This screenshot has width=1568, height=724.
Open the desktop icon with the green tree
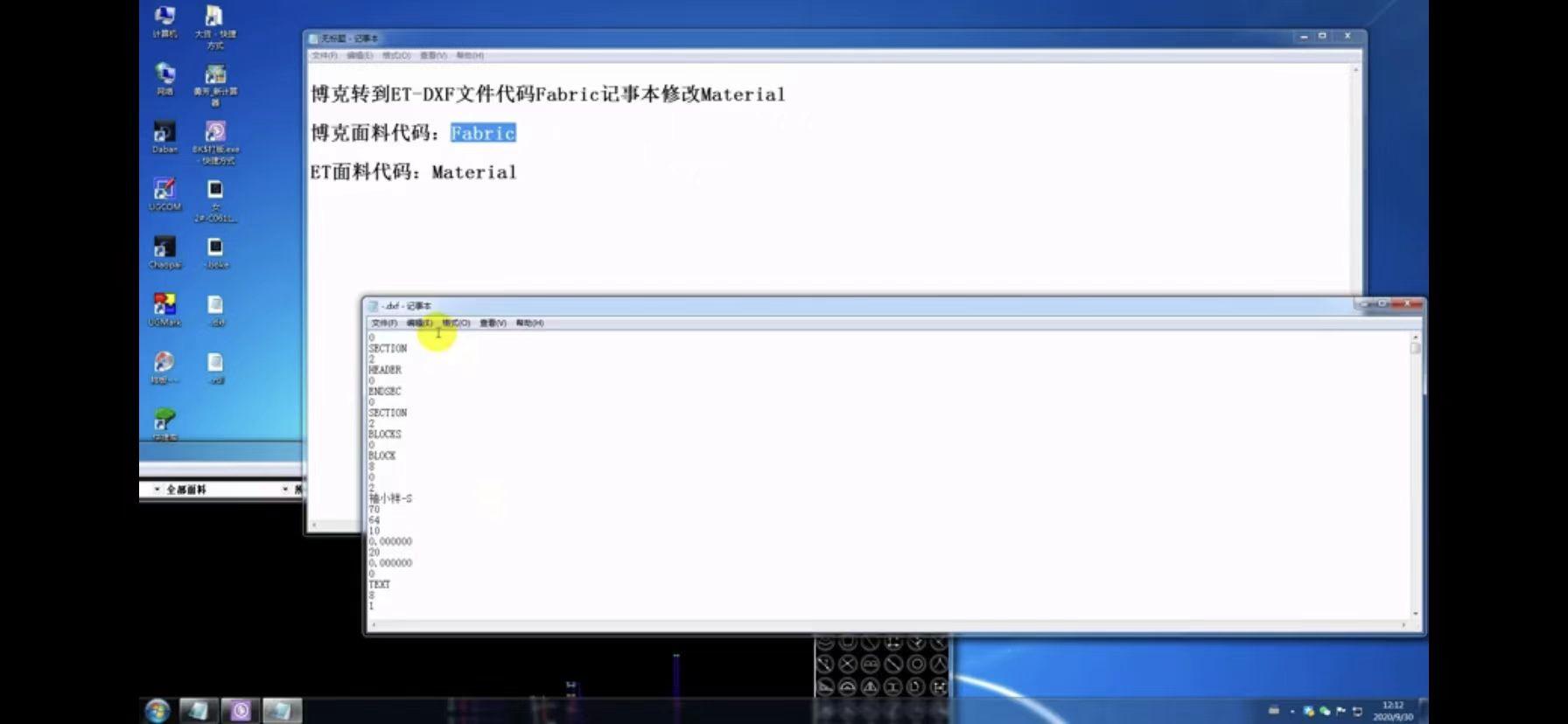coord(164,424)
